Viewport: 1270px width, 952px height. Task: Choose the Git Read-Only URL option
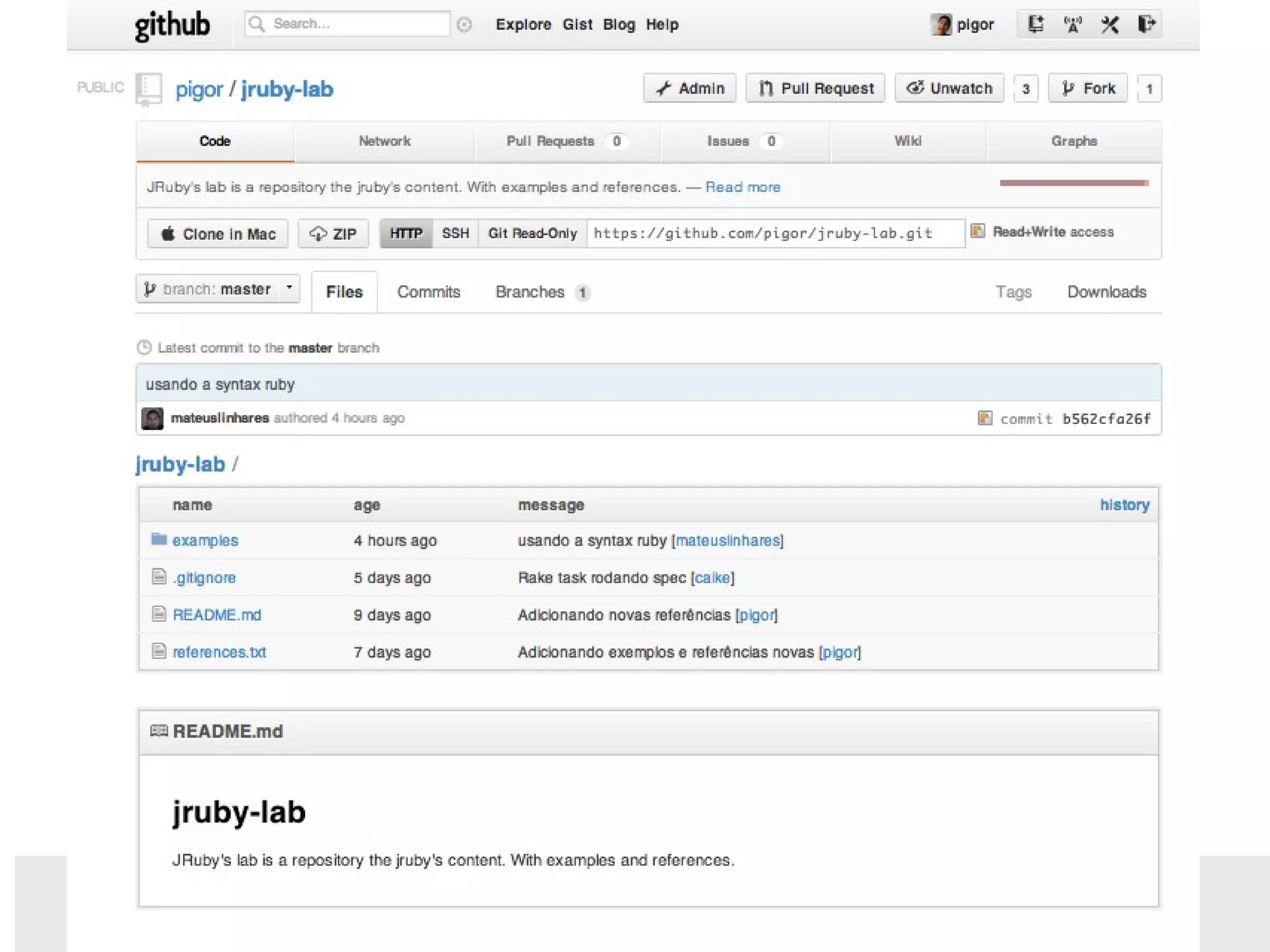point(532,234)
